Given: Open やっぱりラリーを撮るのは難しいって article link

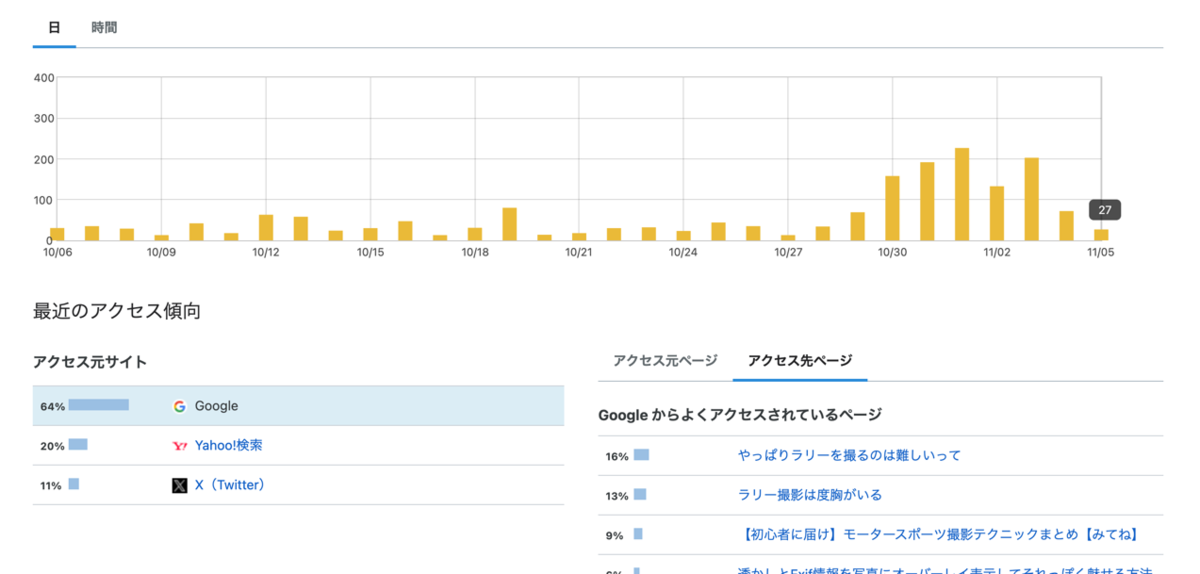Looking at the screenshot, I should [849, 455].
